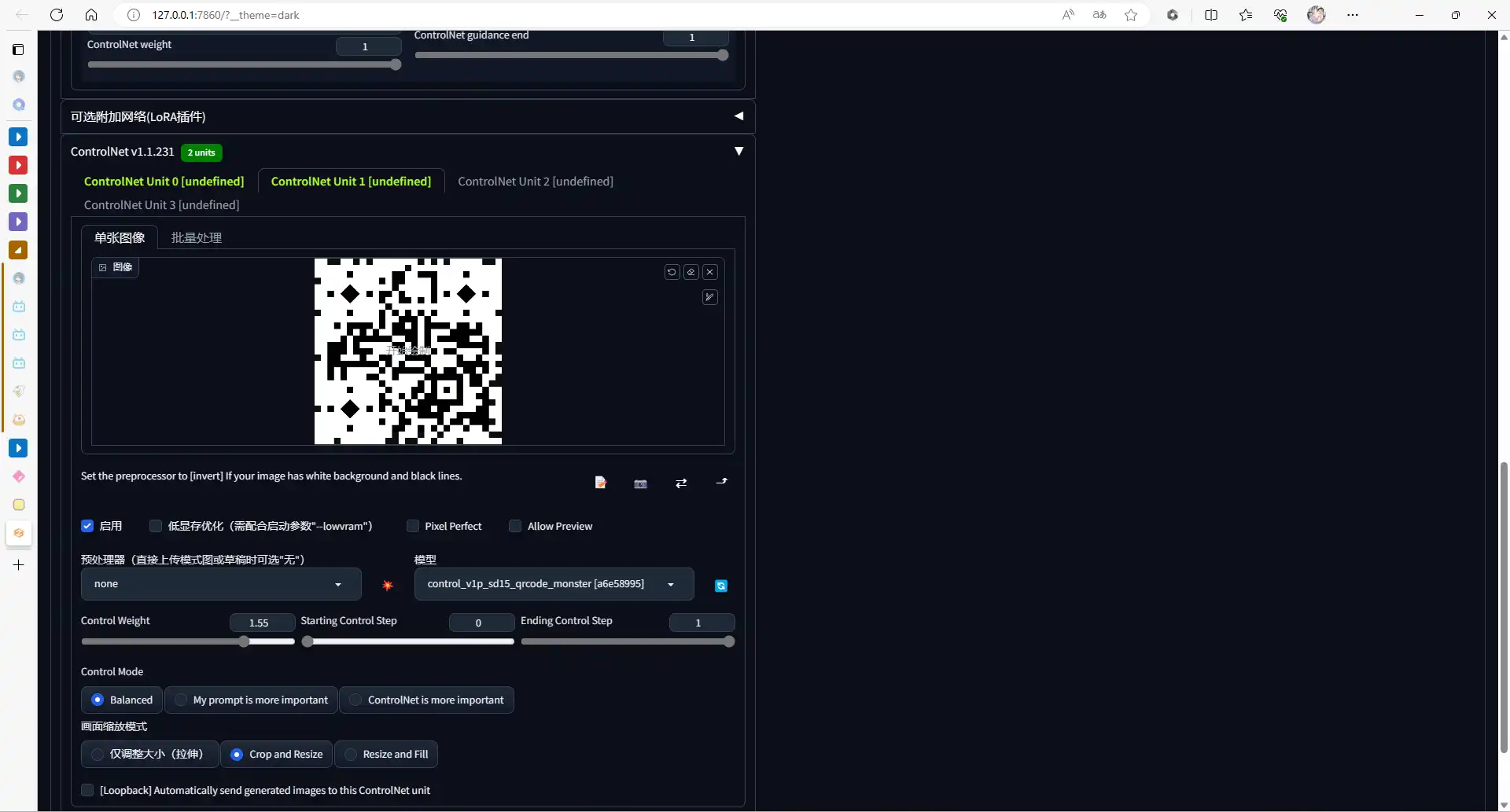Collapse the ControlNet v1.1.231 panel
This screenshot has width=1510, height=812.
point(738,150)
